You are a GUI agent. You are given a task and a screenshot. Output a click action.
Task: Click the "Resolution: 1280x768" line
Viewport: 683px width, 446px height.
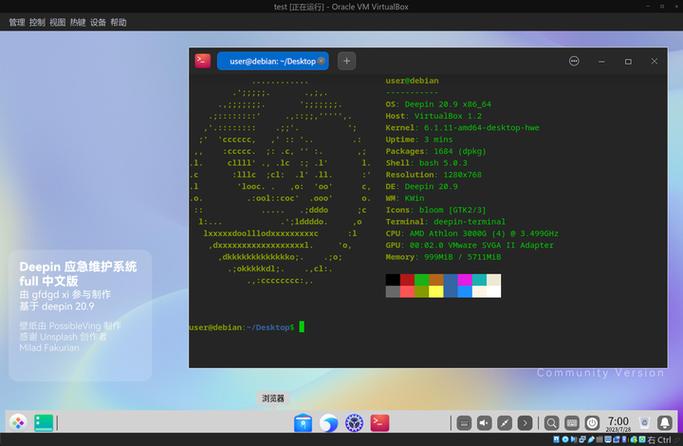point(433,175)
